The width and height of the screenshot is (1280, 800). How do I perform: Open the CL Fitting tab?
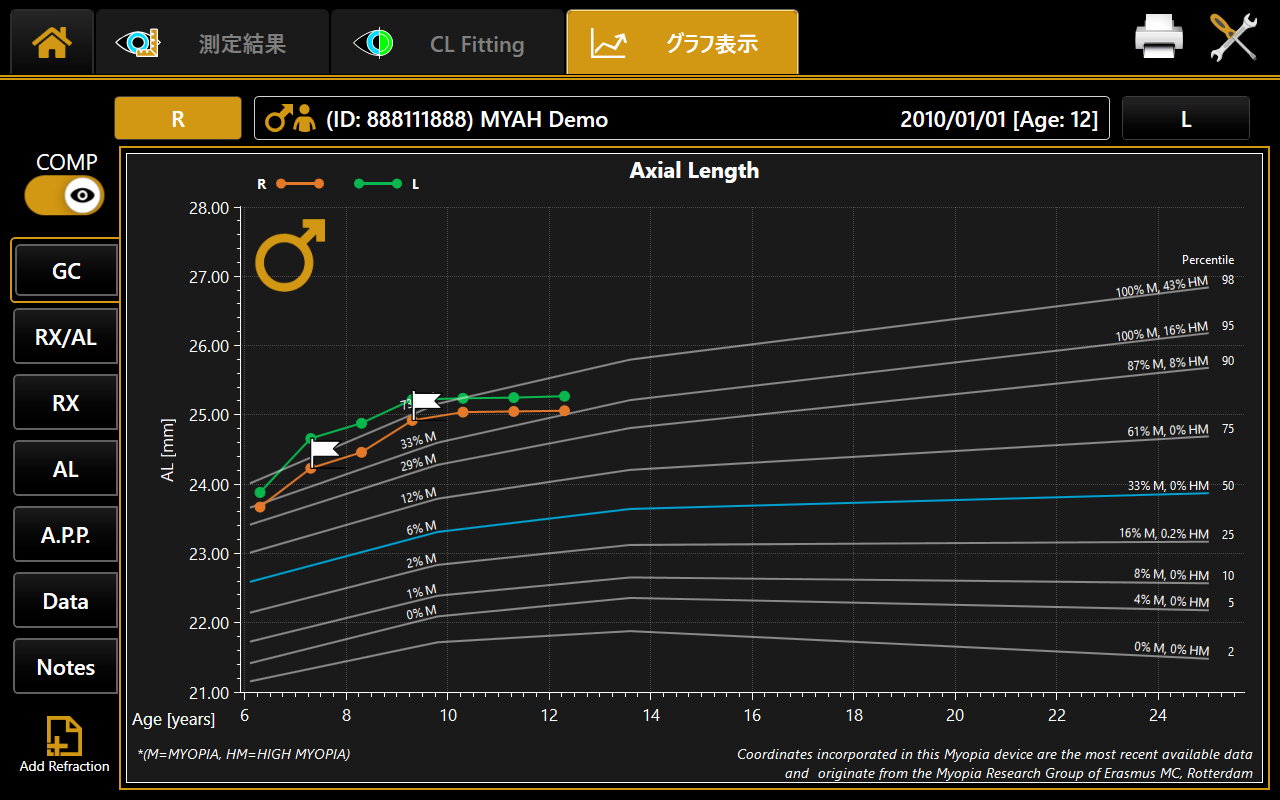pos(447,43)
